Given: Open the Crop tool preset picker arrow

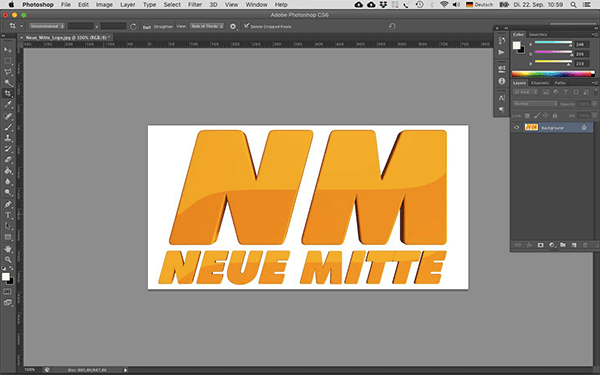Looking at the screenshot, I should point(21,26).
